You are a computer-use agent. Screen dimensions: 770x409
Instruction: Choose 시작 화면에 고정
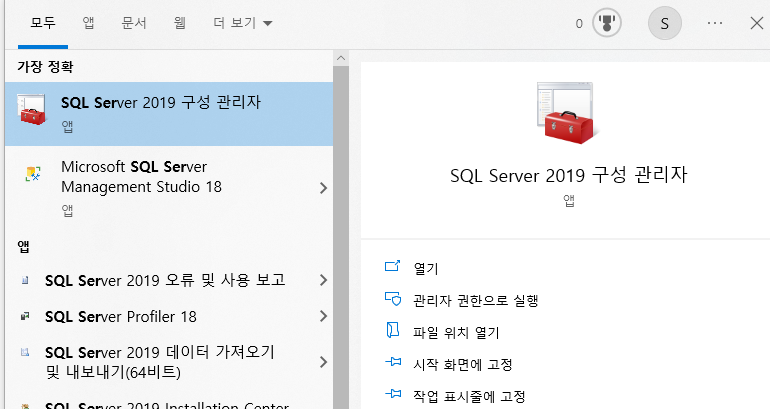coord(463,364)
